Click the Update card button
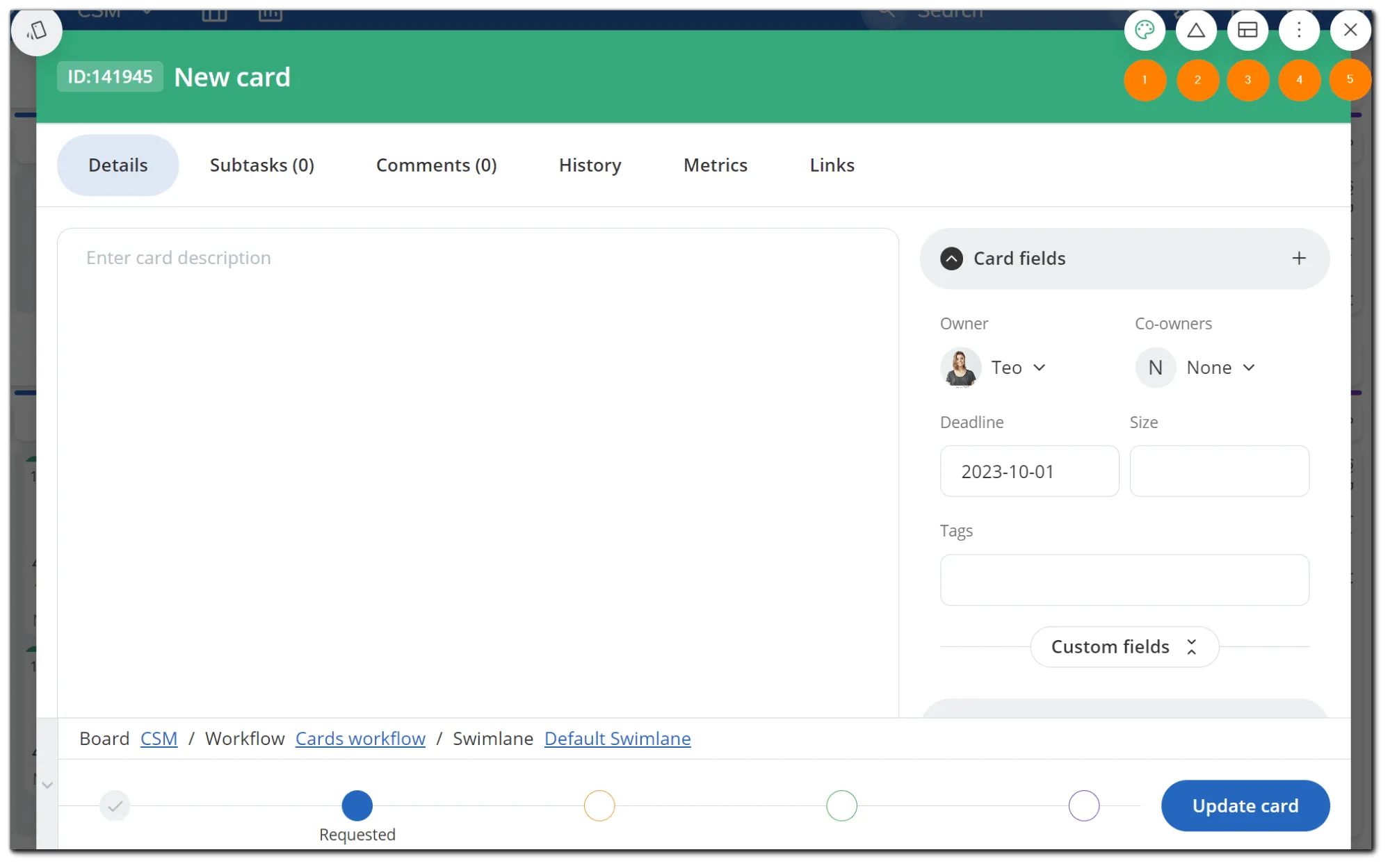This screenshot has height=868, width=1390. (1245, 805)
